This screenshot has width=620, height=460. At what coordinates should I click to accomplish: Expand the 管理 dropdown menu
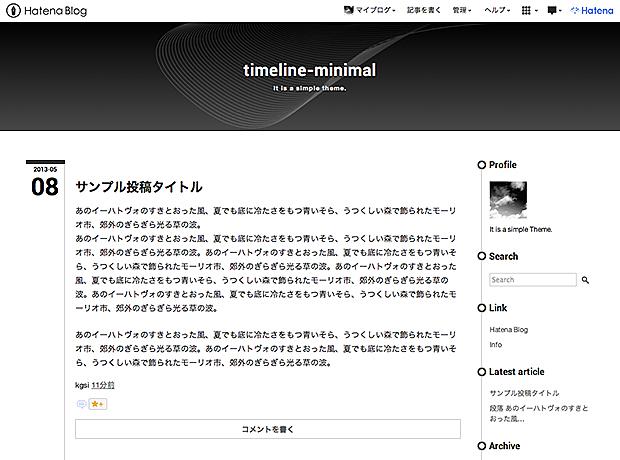(x=462, y=10)
